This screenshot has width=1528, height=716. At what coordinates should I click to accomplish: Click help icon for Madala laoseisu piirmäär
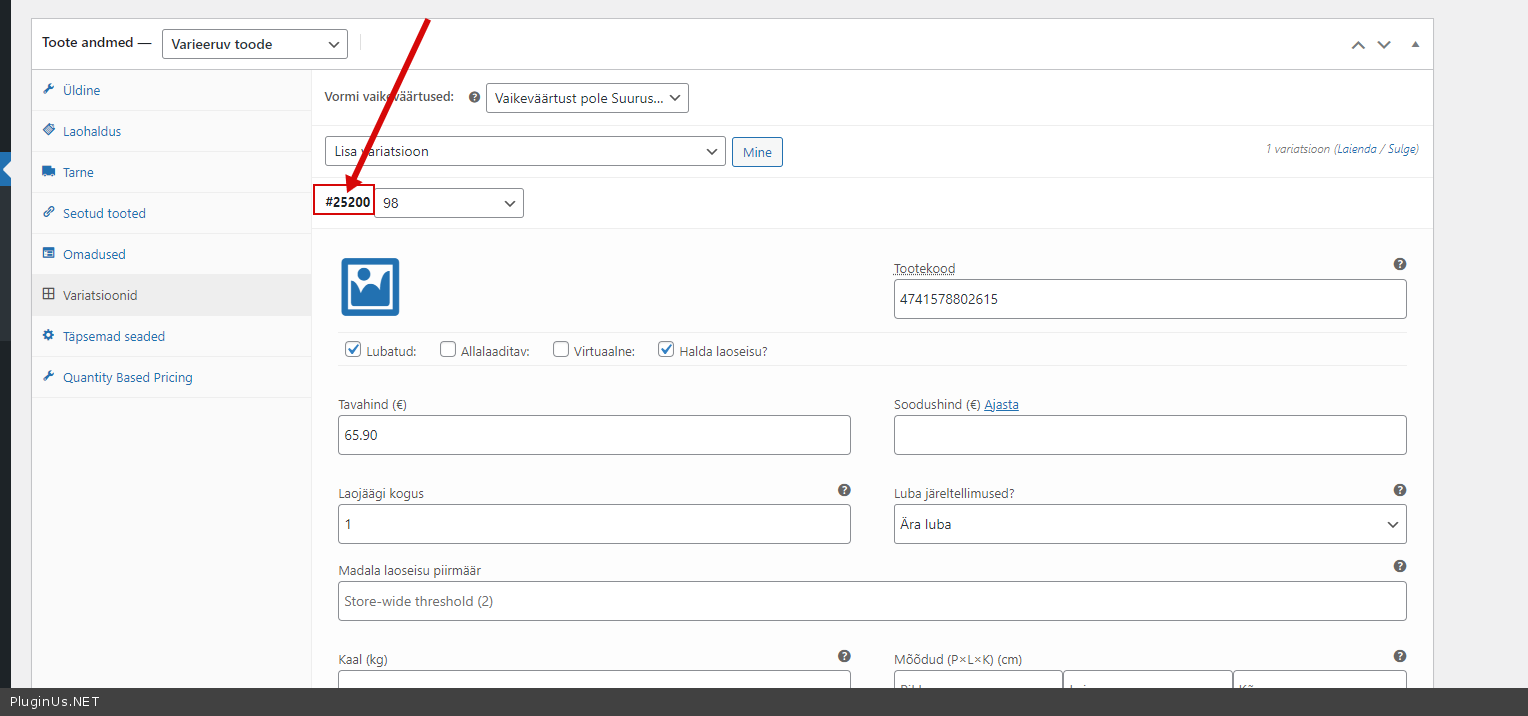coord(1400,566)
